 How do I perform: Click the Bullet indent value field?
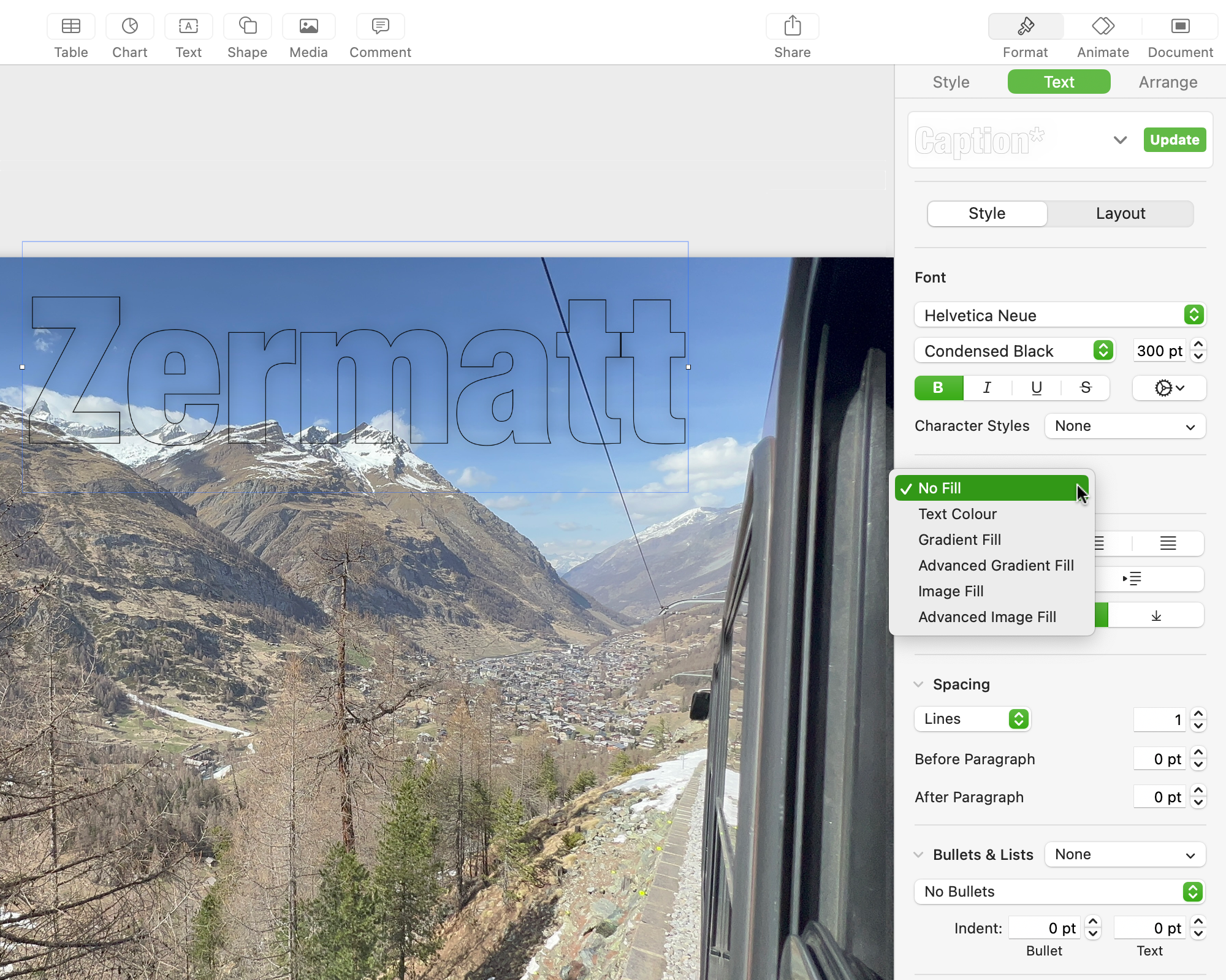[1045, 928]
